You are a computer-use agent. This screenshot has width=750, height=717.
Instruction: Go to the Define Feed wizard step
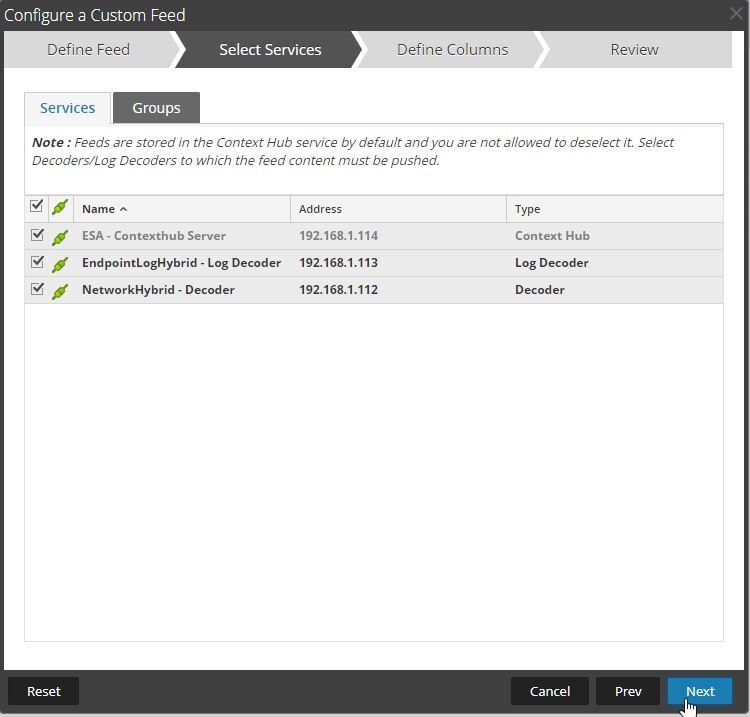88,49
